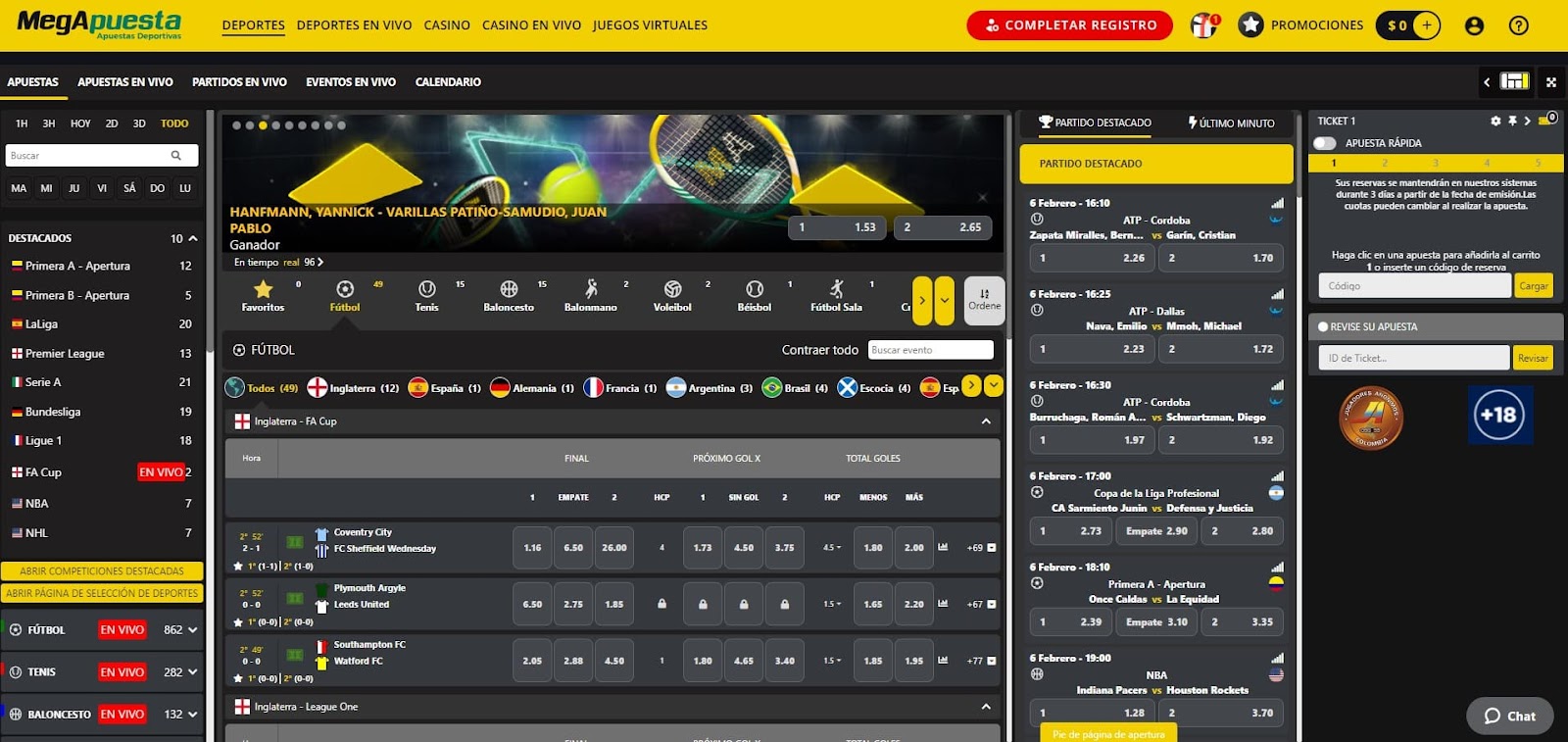This screenshot has width=1568, height=742.
Task: Favorite the Plymouth Argyle match star
Action: (238, 621)
